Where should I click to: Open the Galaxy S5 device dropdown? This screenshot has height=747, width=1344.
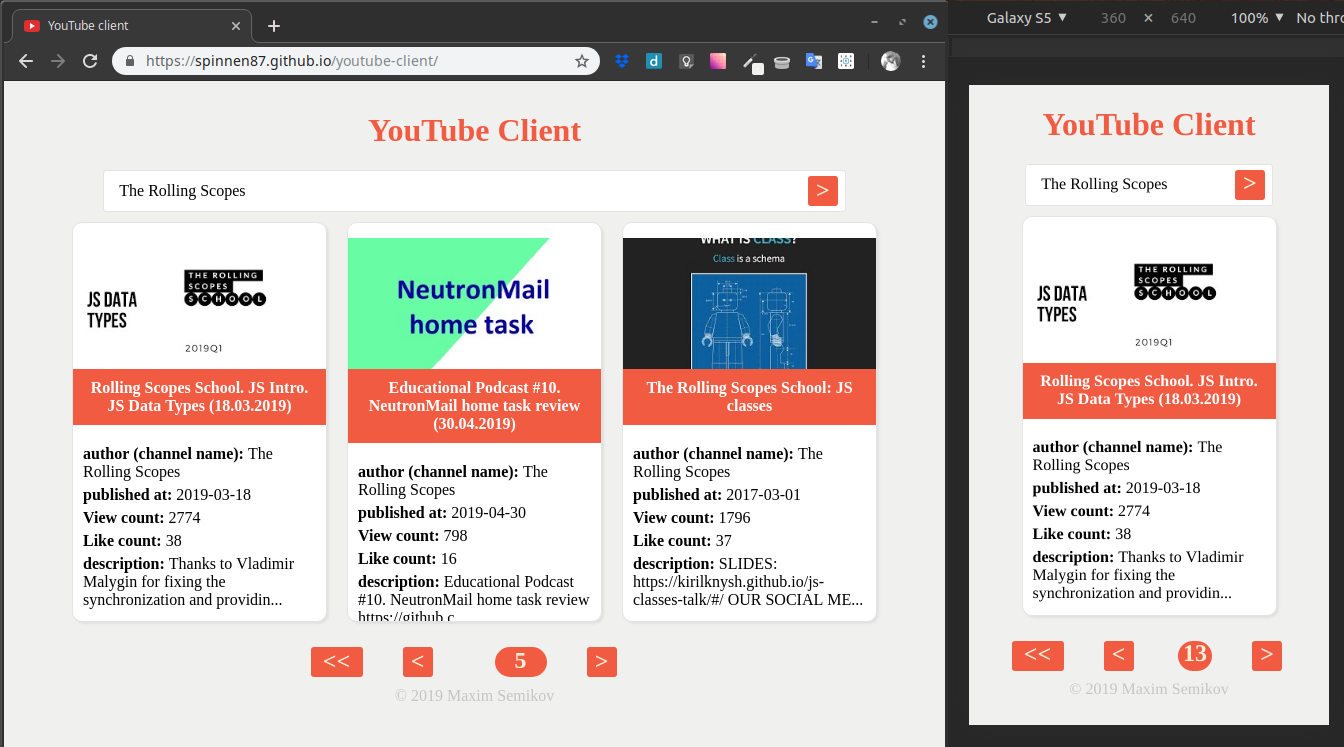(x=1026, y=17)
